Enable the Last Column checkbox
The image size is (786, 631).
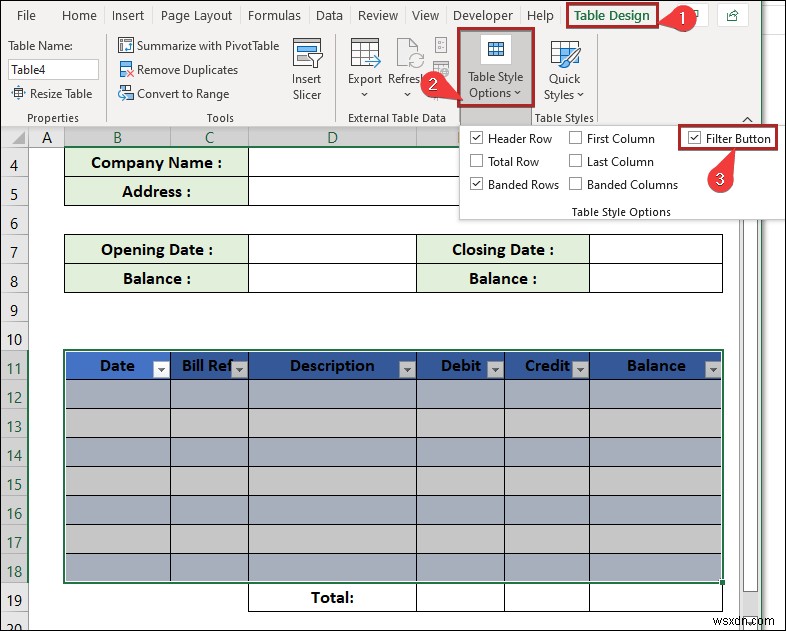pyautogui.click(x=575, y=161)
